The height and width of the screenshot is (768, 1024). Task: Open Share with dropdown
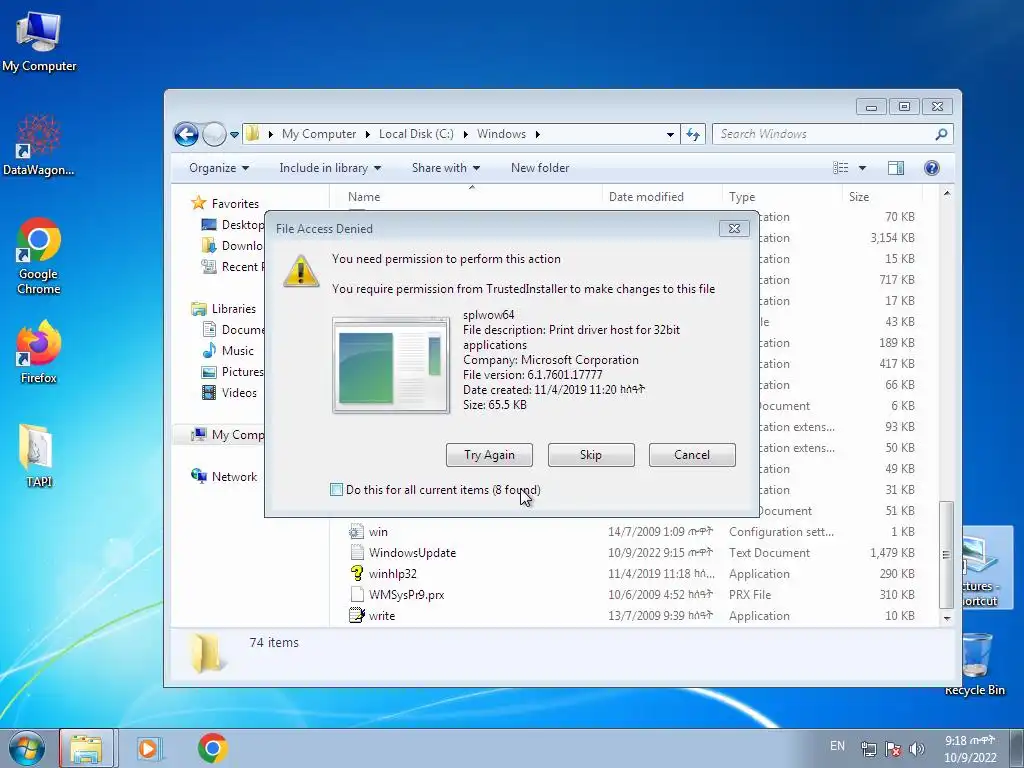[445, 168]
